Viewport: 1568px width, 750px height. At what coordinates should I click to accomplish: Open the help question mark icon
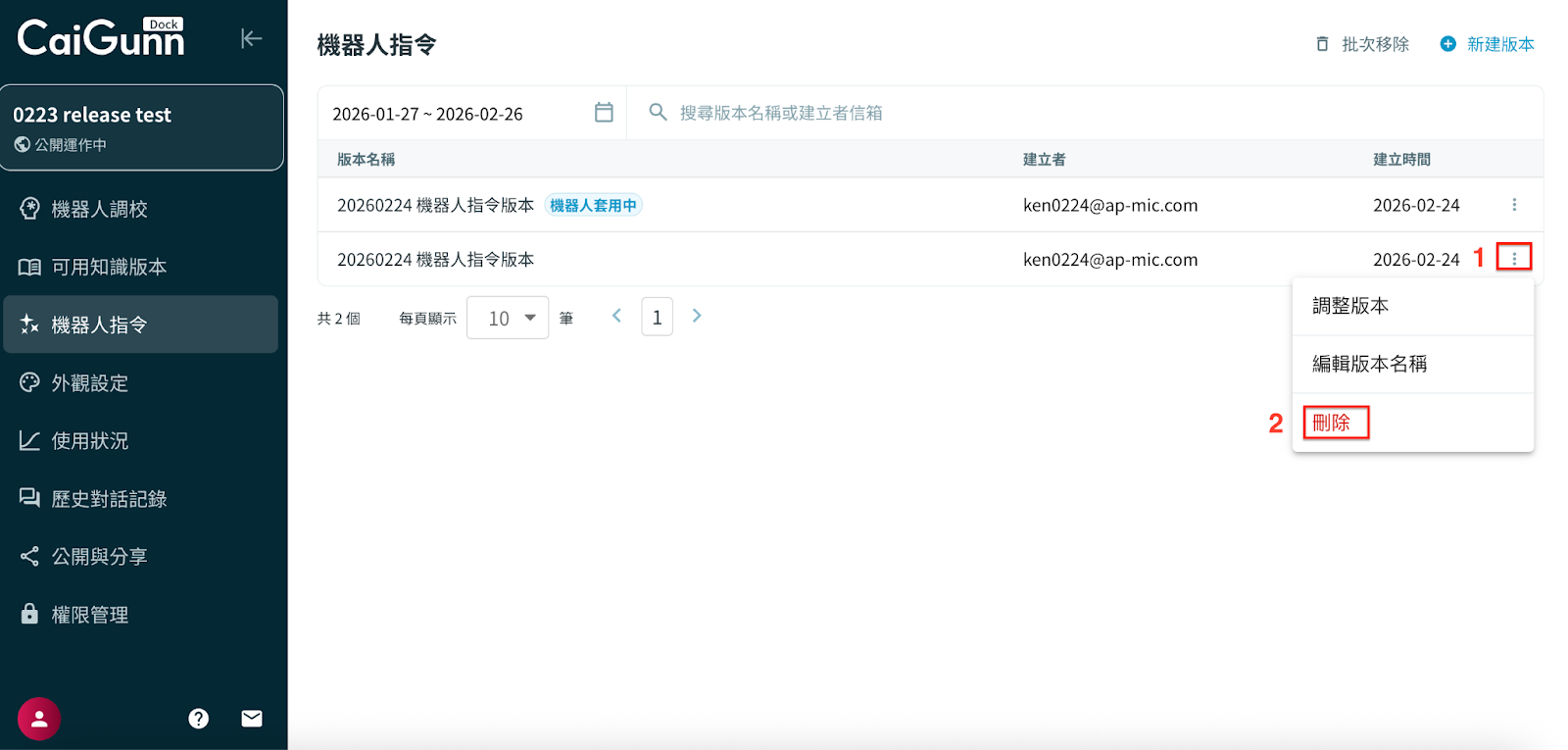pos(199,719)
